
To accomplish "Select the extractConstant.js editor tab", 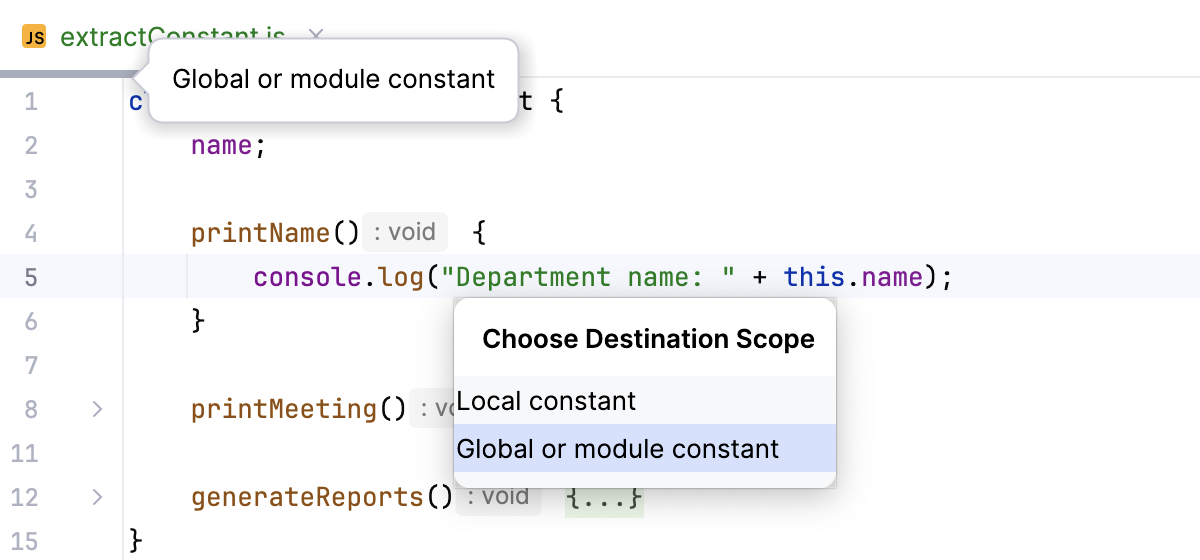I will tap(172, 38).
